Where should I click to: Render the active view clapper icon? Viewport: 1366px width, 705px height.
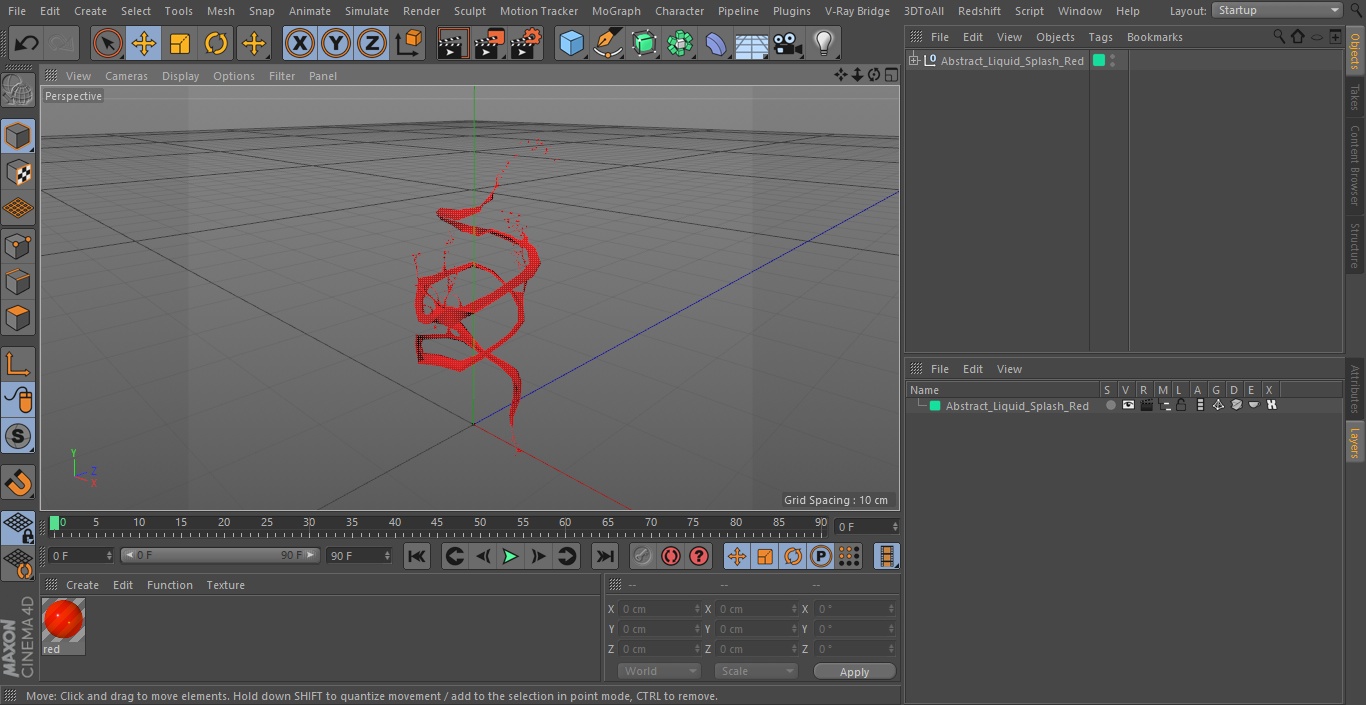[452, 43]
